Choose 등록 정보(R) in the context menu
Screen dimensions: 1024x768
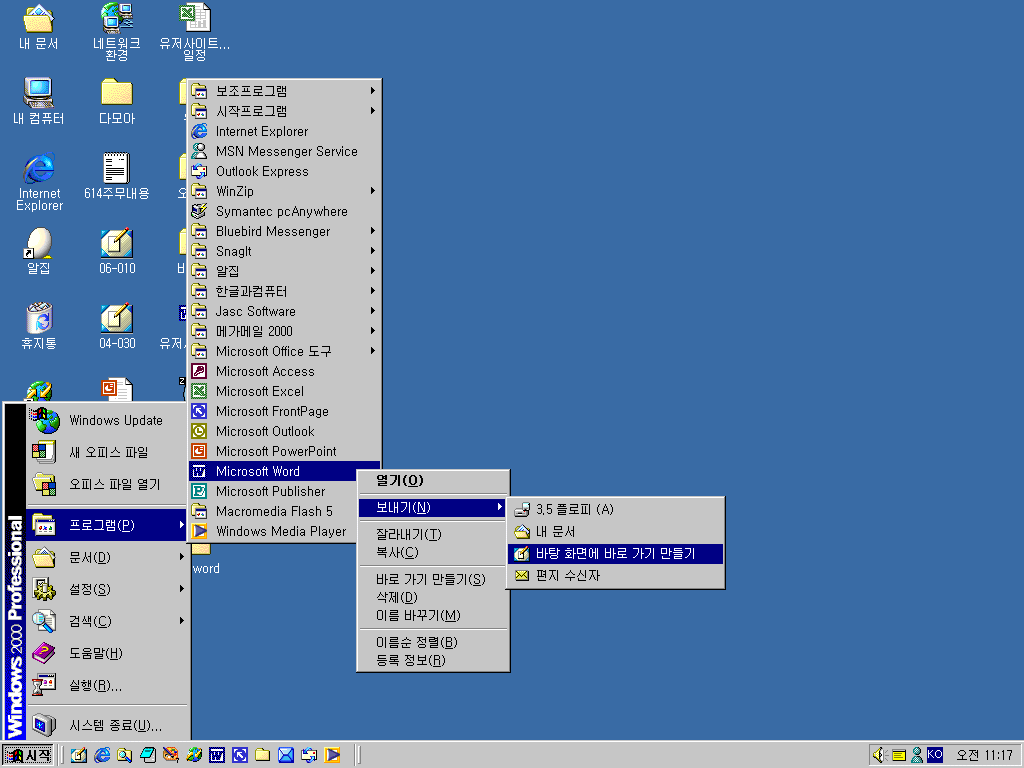pyautogui.click(x=433, y=660)
